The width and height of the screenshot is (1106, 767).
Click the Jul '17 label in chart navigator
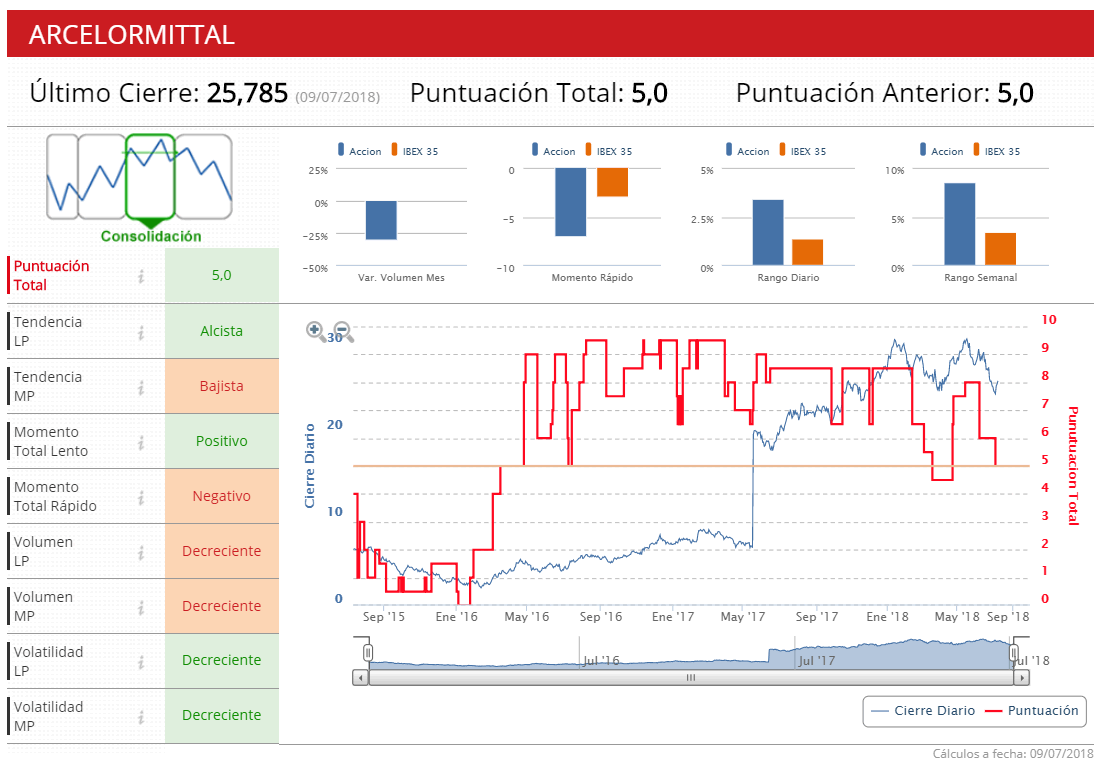(x=817, y=660)
